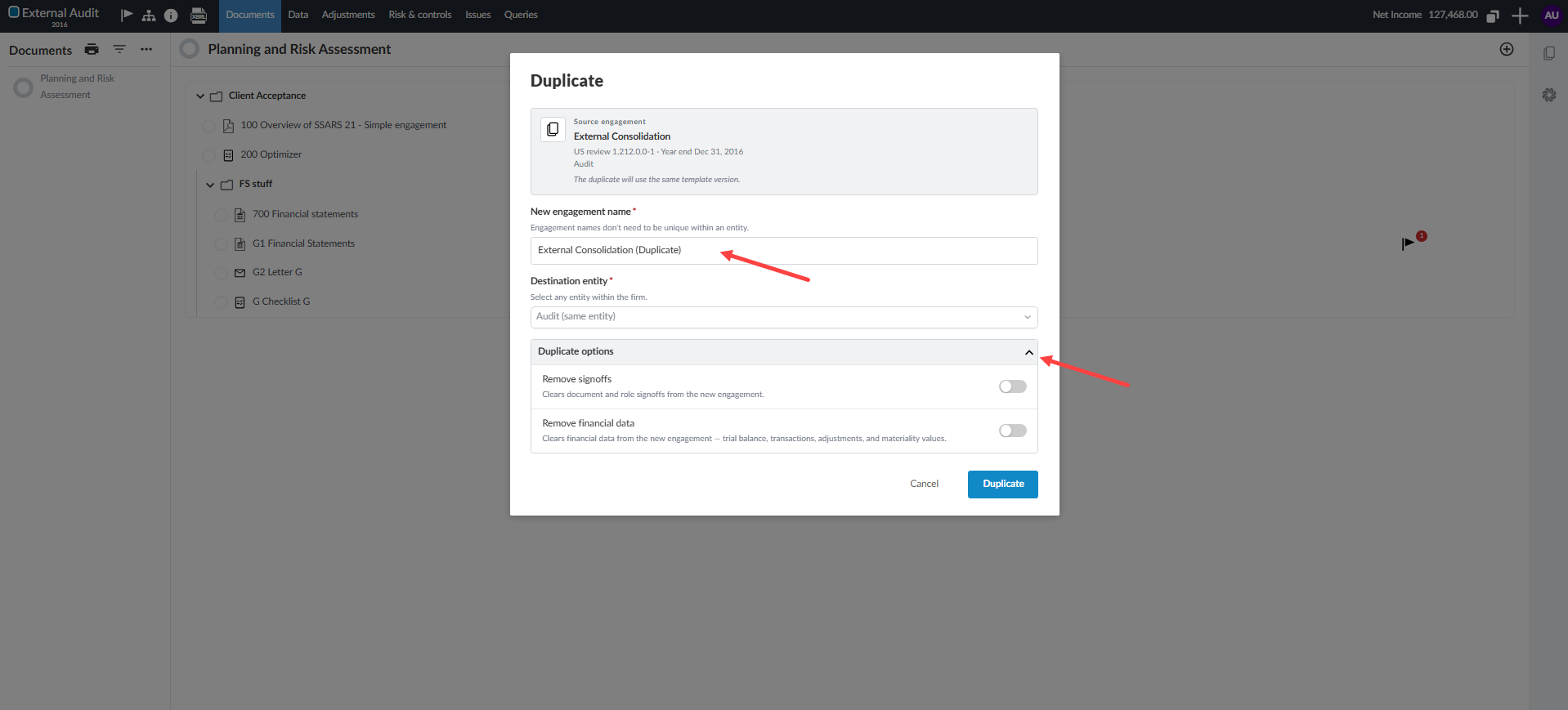Image resolution: width=1568 pixels, height=710 pixels.
Task: Click the copy icon beside Net Income
Action: click(1493, 16)
